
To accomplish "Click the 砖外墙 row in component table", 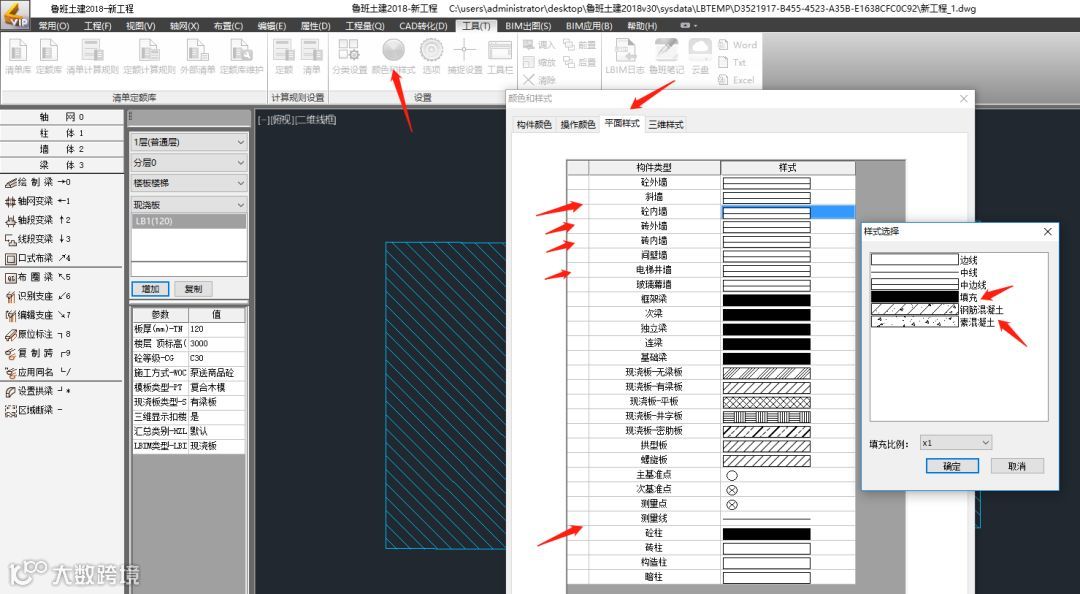I will (x=712, y=226).
